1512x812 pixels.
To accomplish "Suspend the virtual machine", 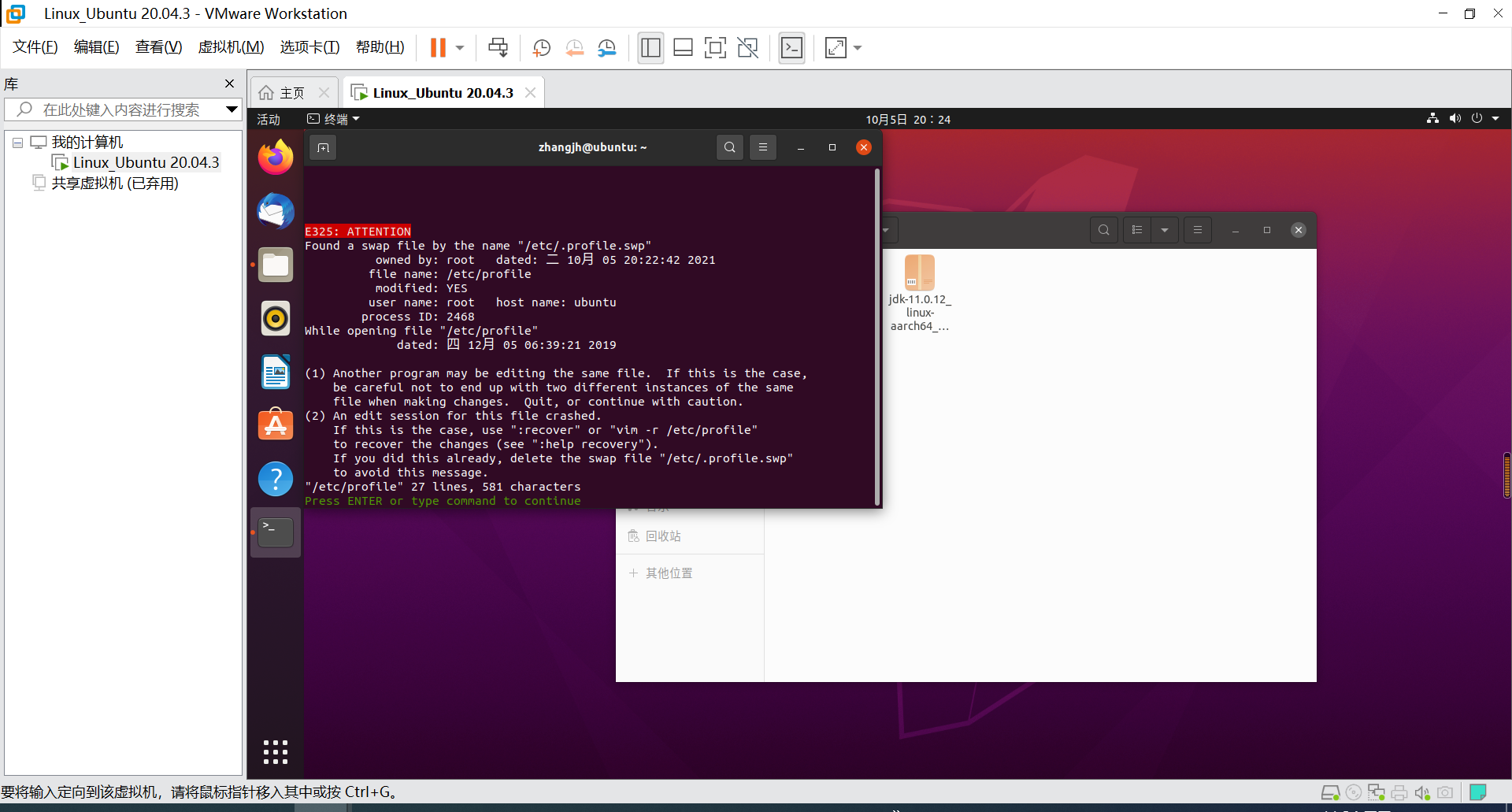I will 439,47.
